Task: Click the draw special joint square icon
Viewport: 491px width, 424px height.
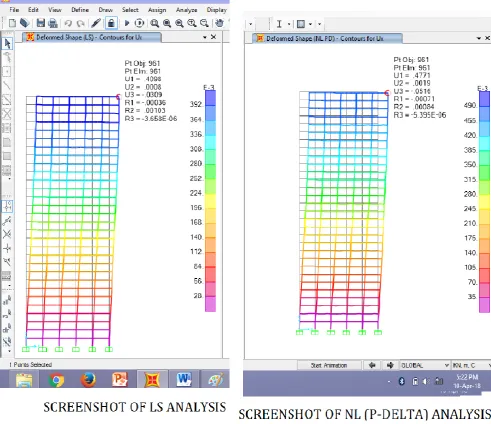Action: (x=7, y=71)
